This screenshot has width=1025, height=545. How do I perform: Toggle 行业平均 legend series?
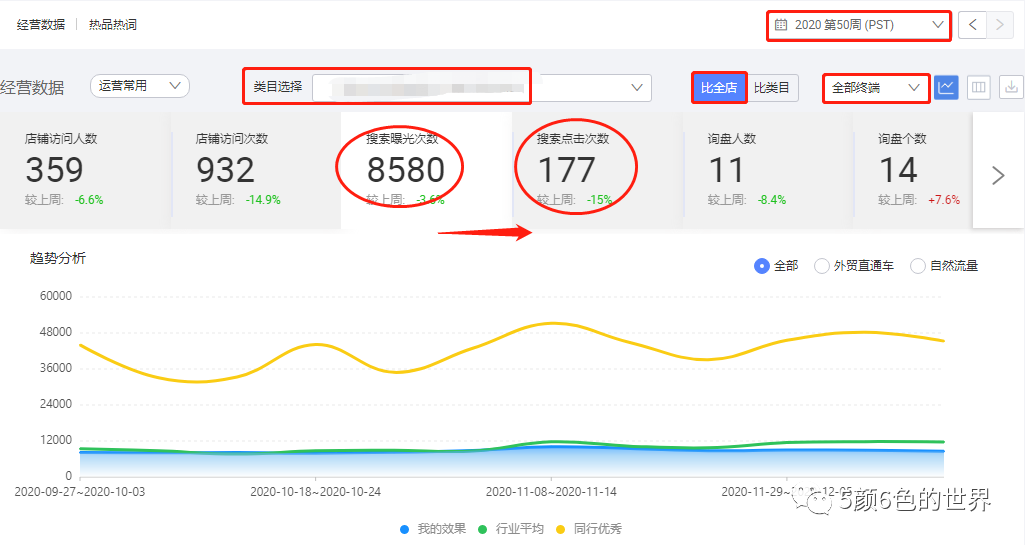coord(511,529)
